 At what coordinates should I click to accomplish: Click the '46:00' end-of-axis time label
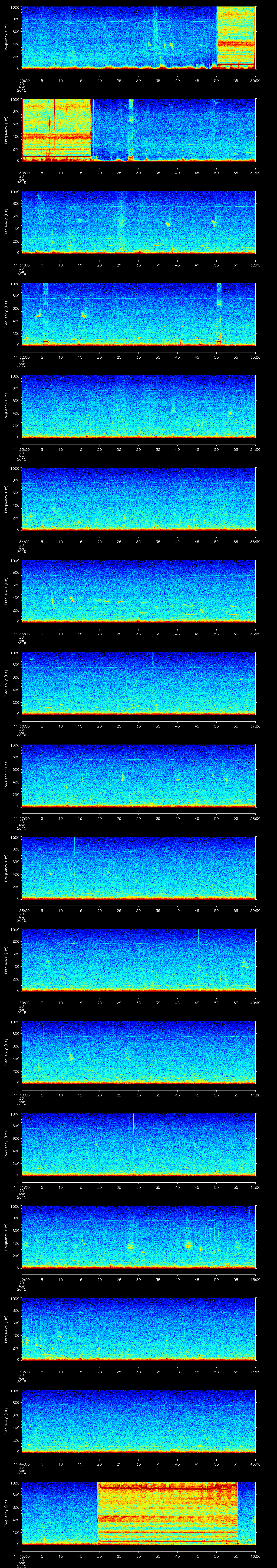click(x=256, y=1556)
